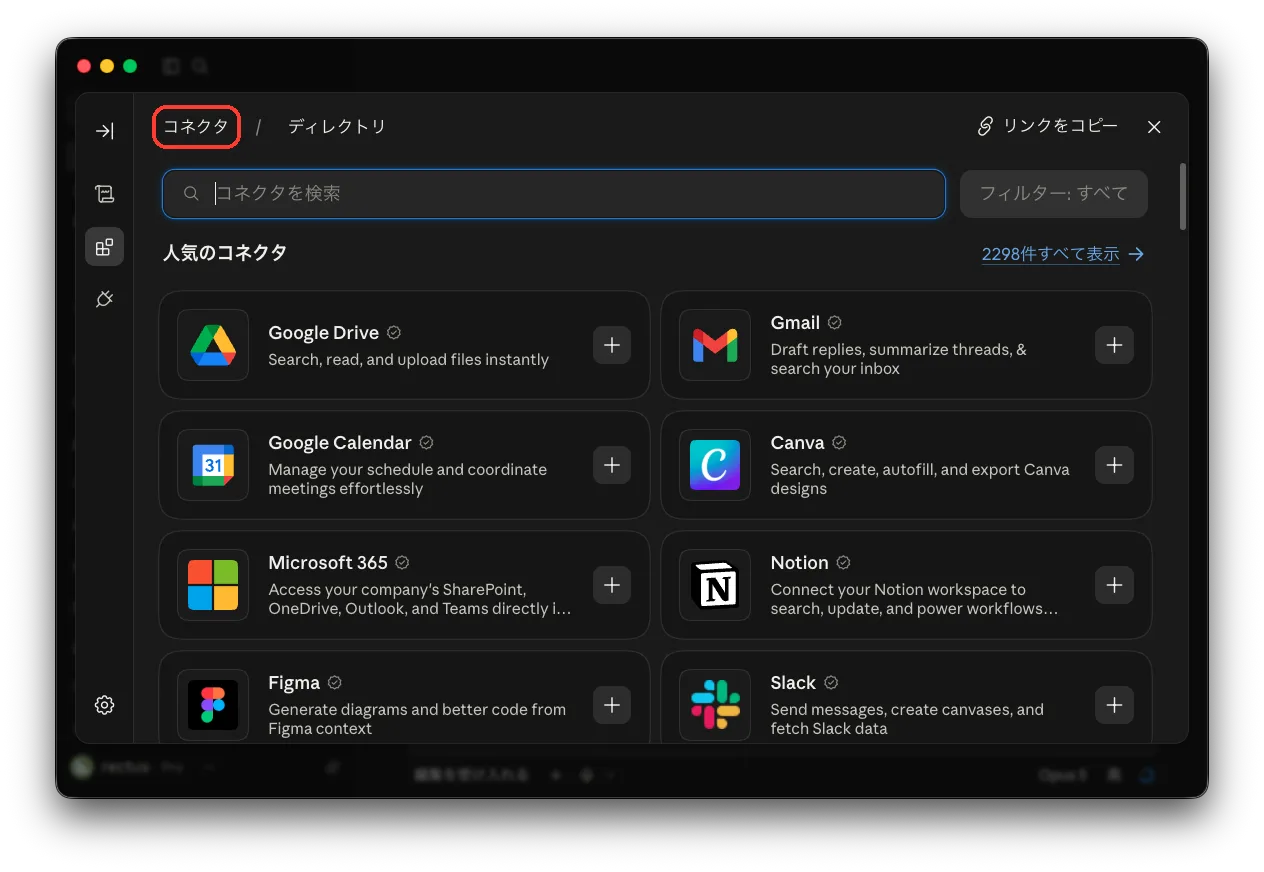The height and width of the screenshot is (872, 1264).
Task: Collapse the sidebar with the arrow icon
Action: point(104,131)
